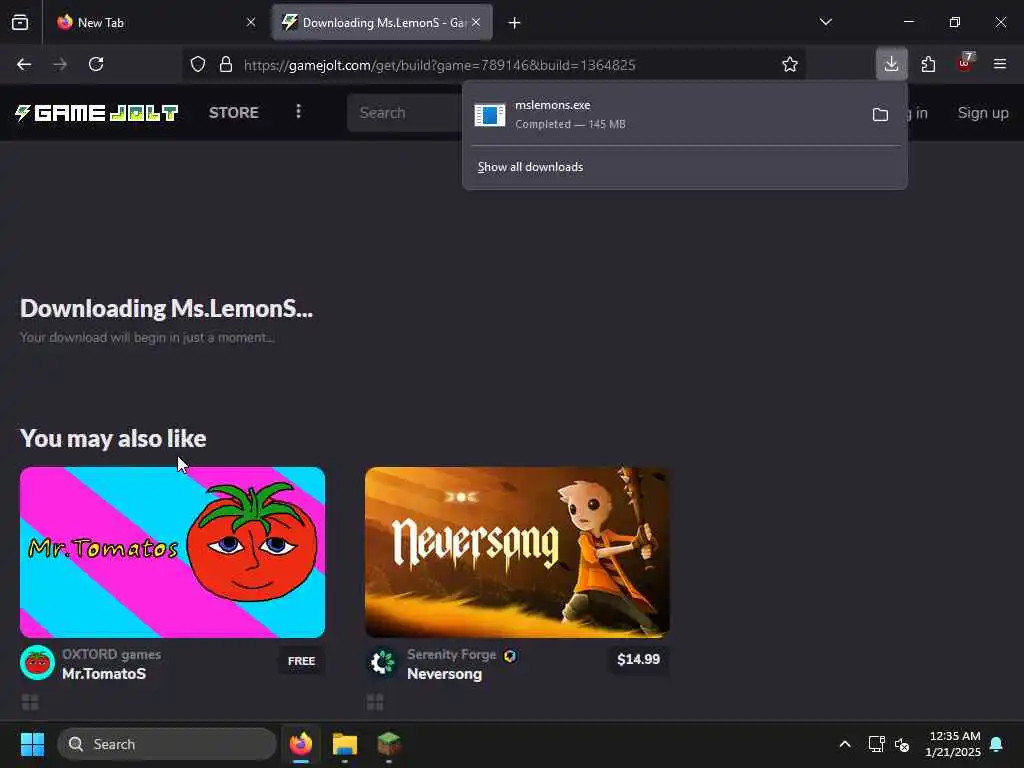Visit the Serenity Forge developer profile
Viewport: 1024px width, 768px height.
451,654
